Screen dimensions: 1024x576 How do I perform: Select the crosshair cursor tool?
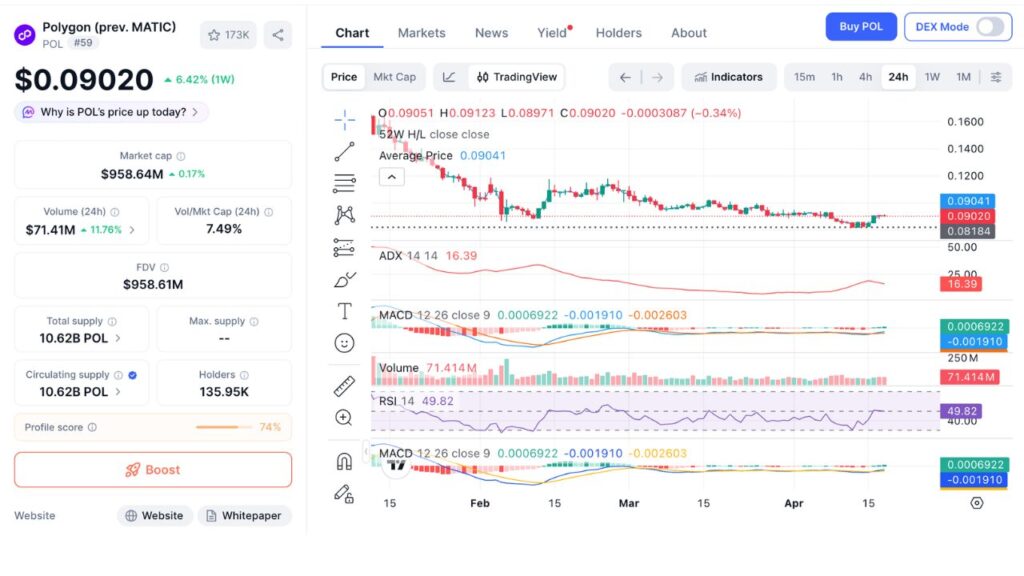[x=344, y=119]
